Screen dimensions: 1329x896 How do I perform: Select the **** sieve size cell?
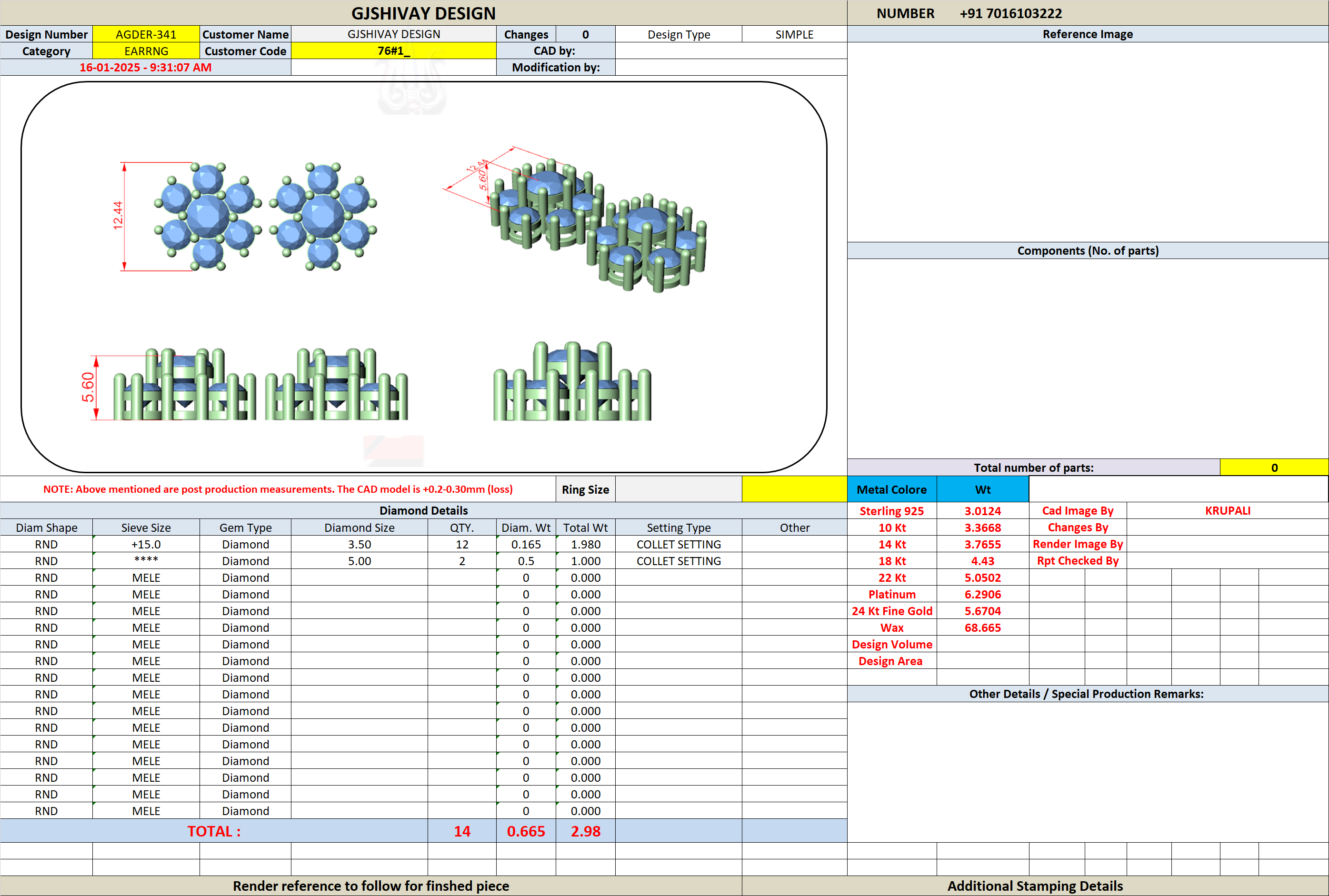[146, 560]
